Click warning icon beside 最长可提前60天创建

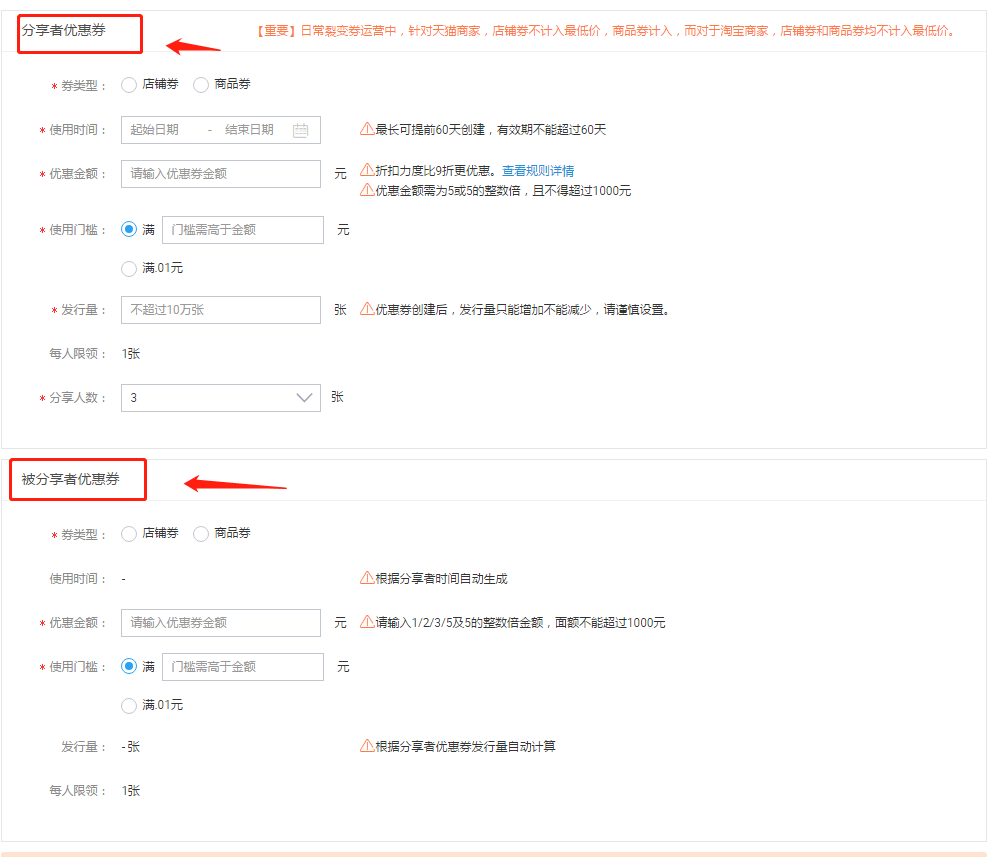click(367, 129)
